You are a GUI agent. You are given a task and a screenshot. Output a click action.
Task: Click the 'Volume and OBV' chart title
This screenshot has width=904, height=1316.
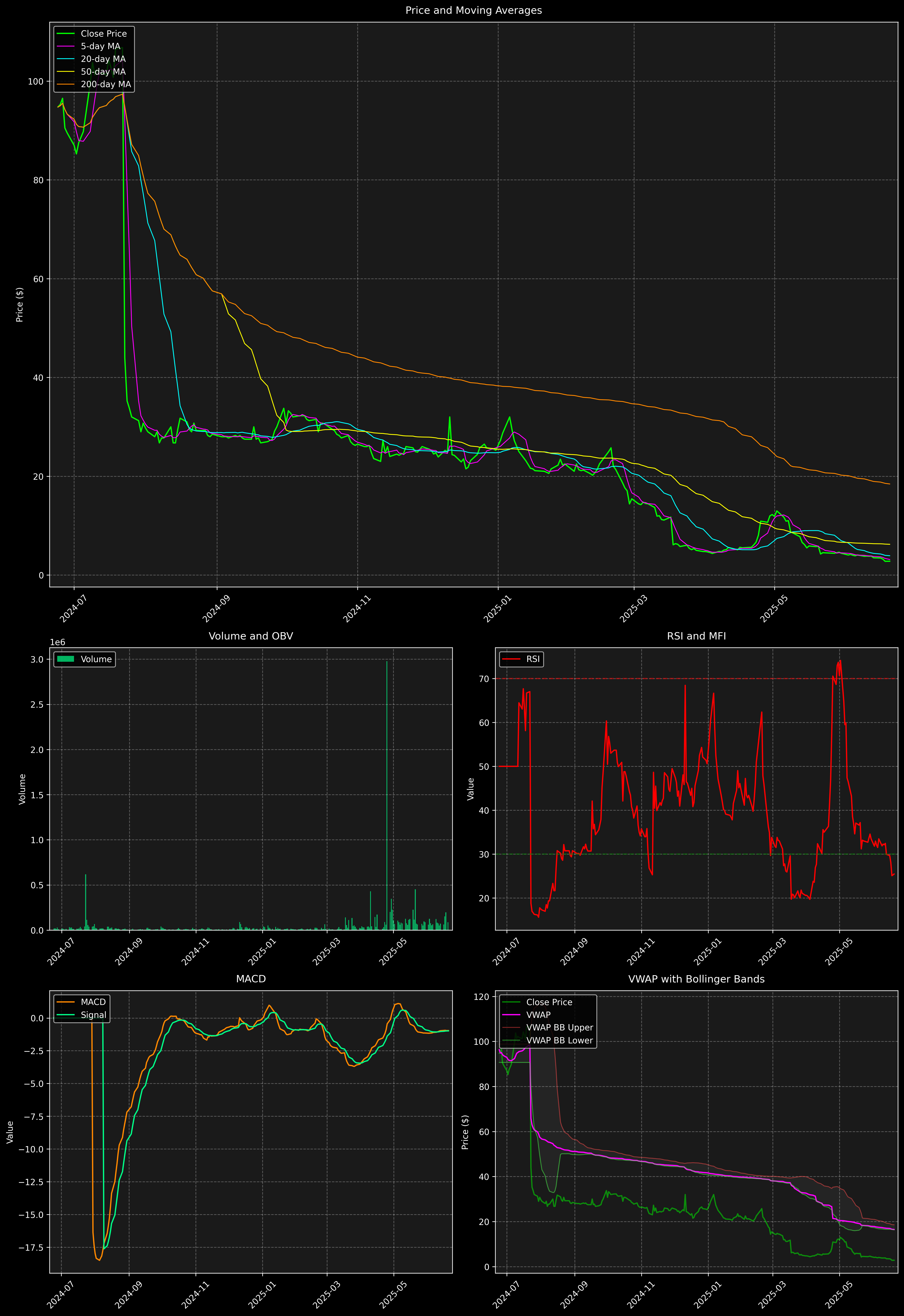[251, 636]
